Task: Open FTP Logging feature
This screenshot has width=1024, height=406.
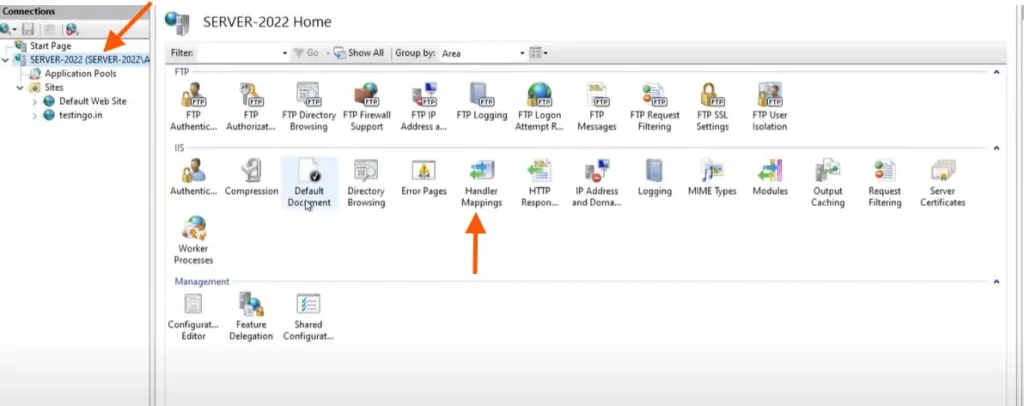Action: [x=481, y=102]
